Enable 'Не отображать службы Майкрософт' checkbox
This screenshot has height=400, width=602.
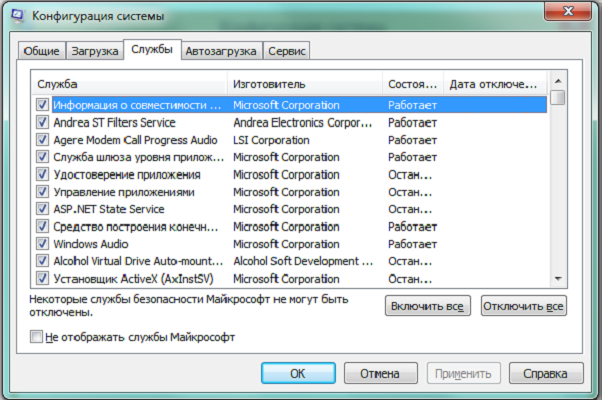pos(38,338)
